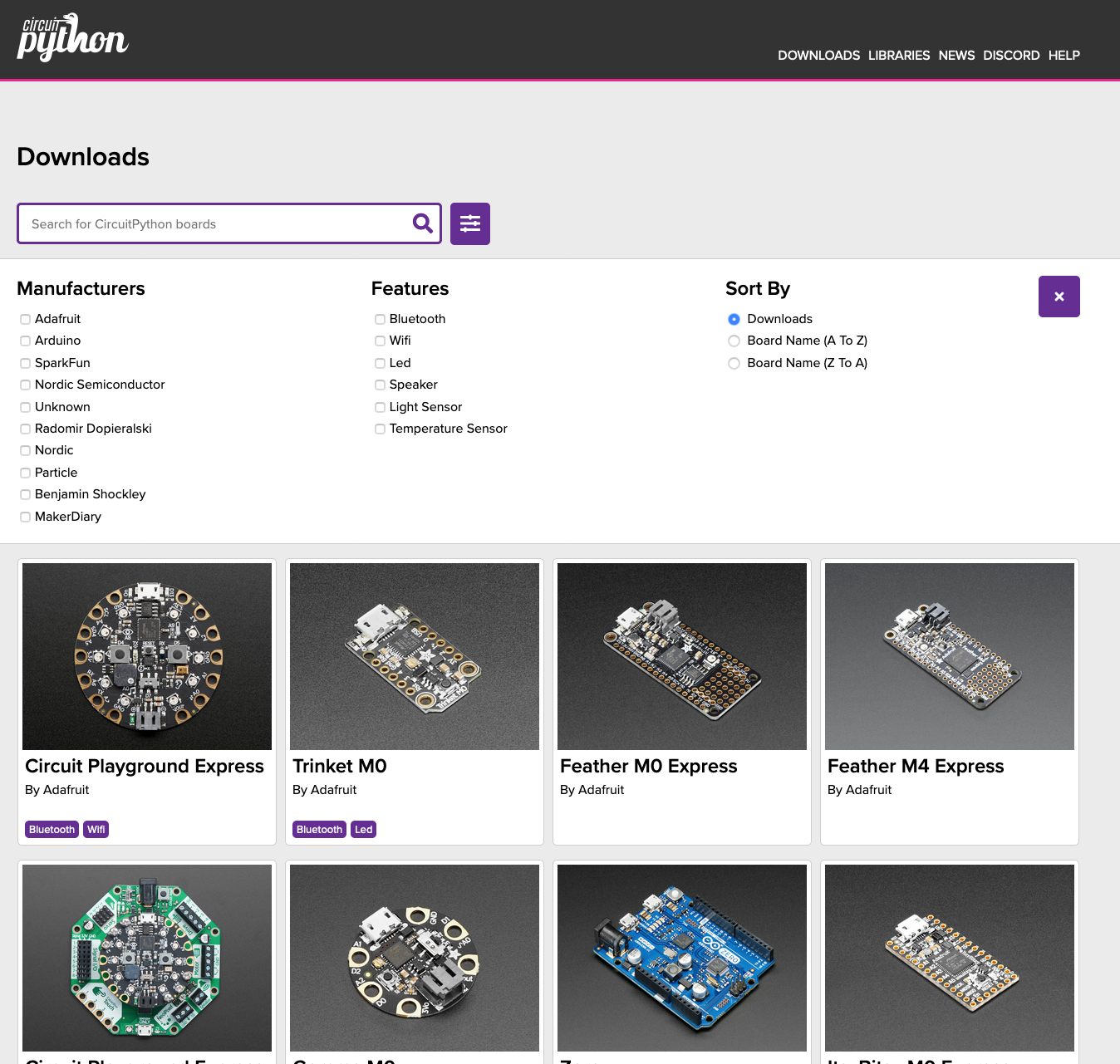1120x1064 pixels.
Task: Check the Radomir Dopieralski checkbox
Action: pos(26,429)
